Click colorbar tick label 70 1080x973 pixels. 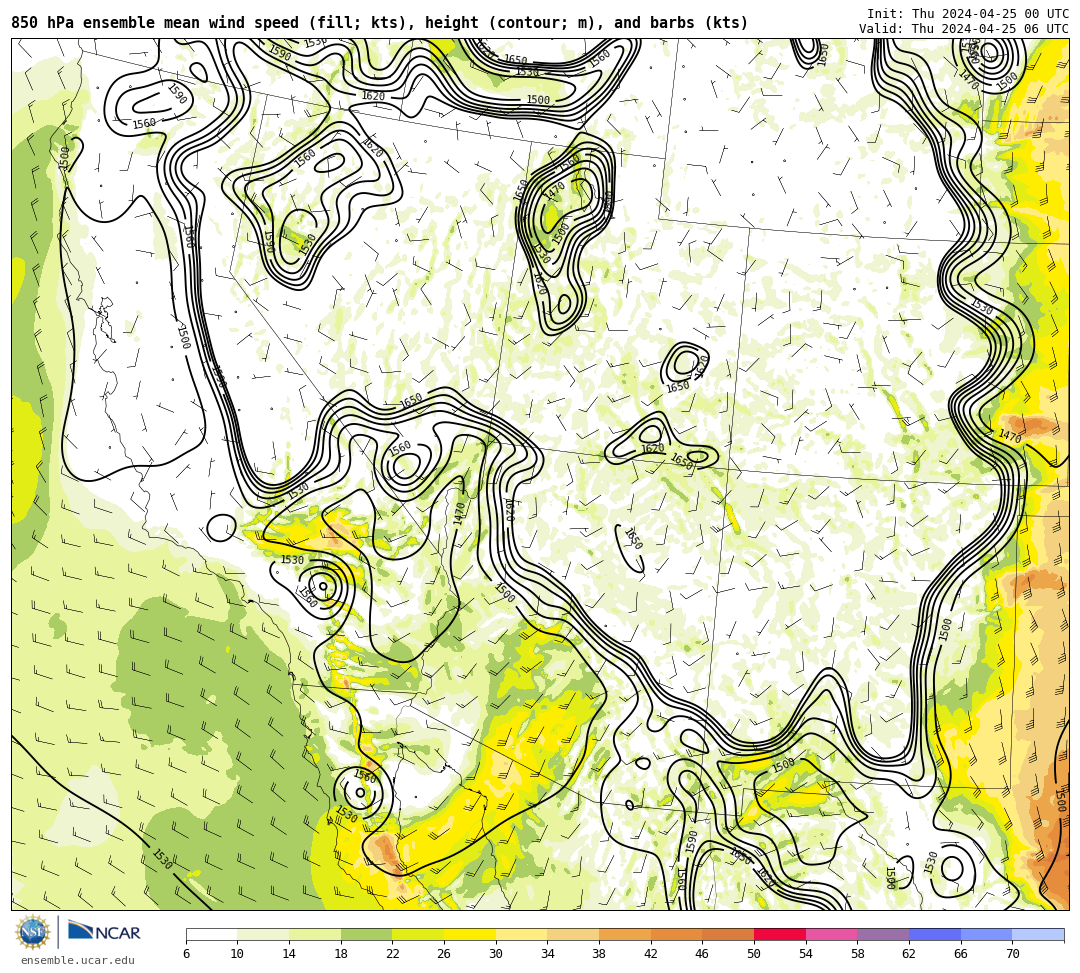tap(1012, 954)
